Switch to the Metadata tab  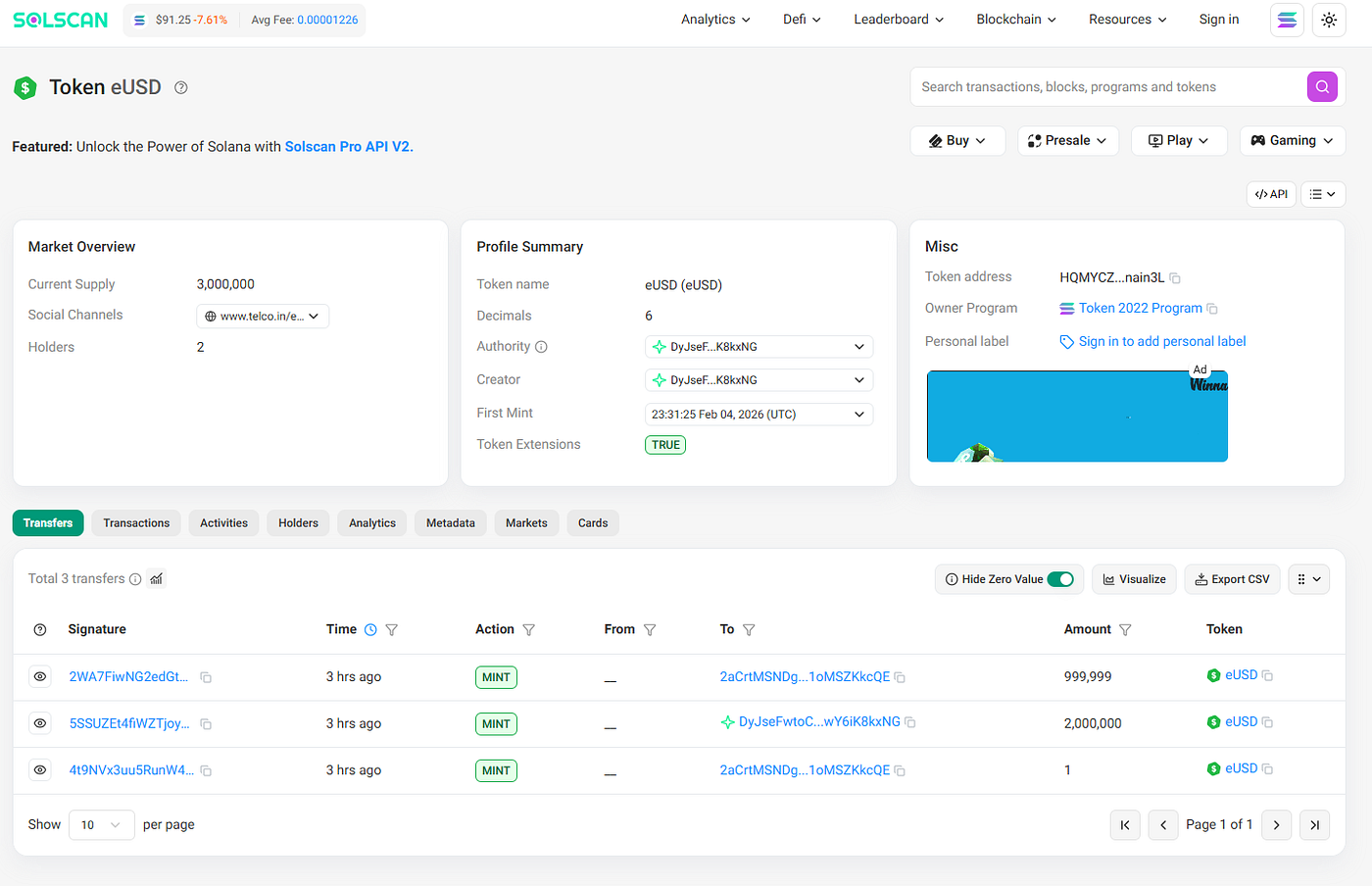tap(451, 523)
